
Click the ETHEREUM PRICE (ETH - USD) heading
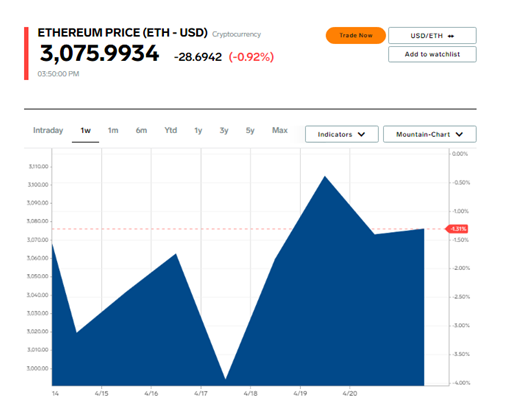point(122,33)
